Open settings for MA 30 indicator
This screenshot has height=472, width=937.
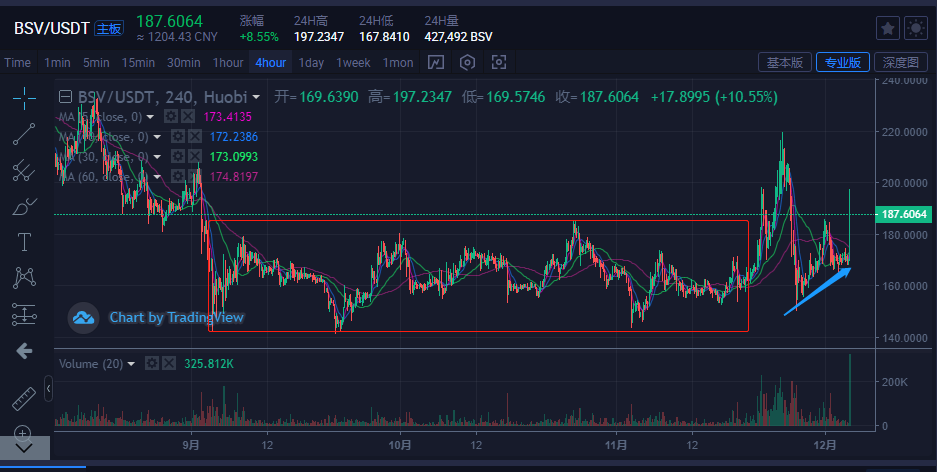click(x=177, y=157)
